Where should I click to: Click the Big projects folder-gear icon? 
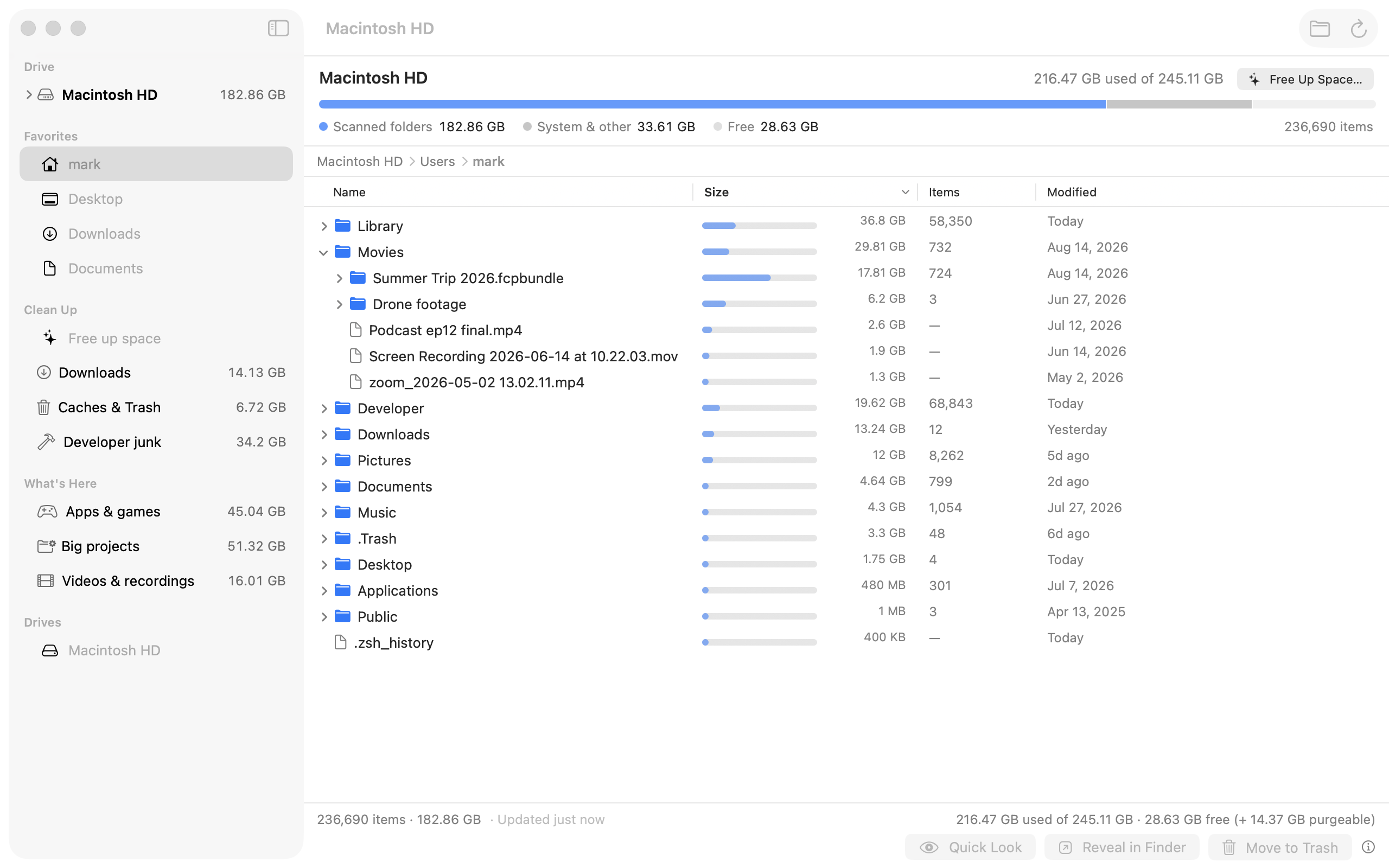coord(47,545)
